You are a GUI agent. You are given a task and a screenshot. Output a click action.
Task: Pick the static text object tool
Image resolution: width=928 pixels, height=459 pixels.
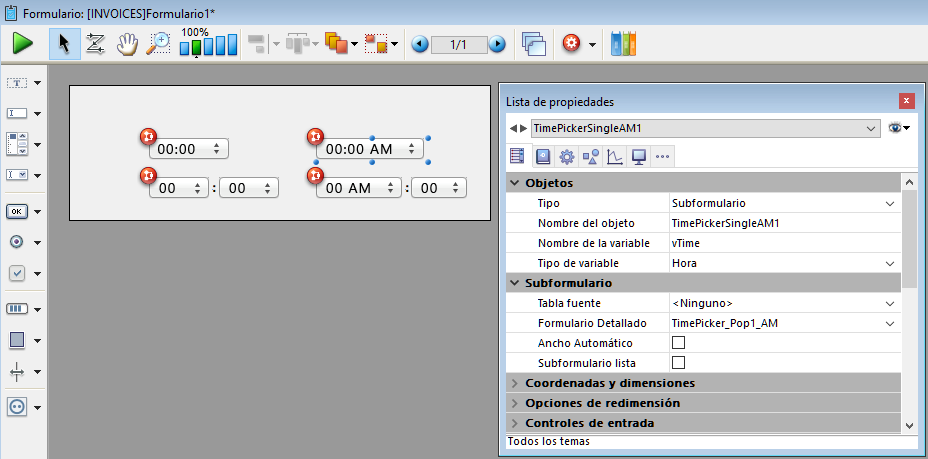click(x=18, y=83)
